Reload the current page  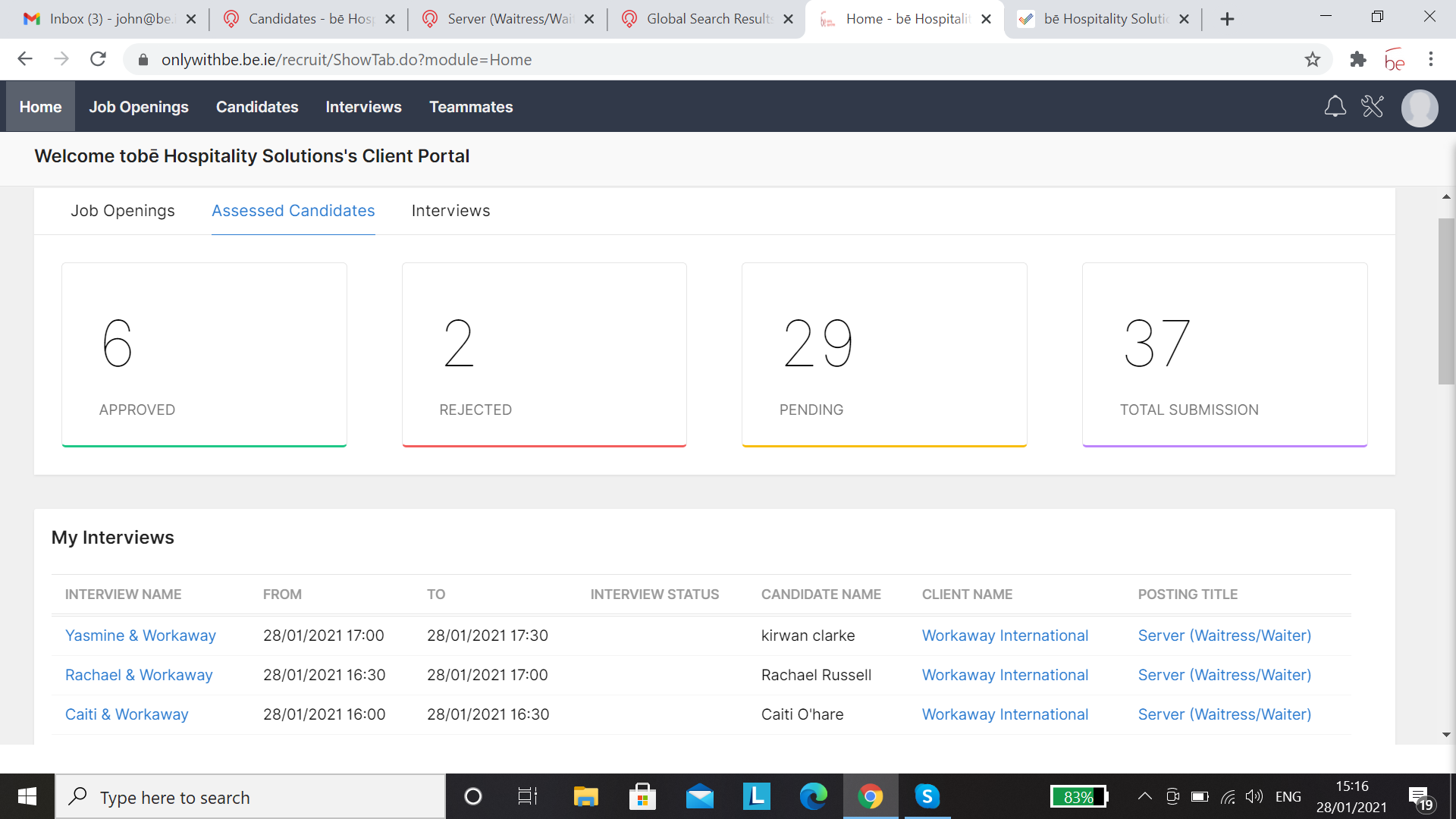[98, 59]
